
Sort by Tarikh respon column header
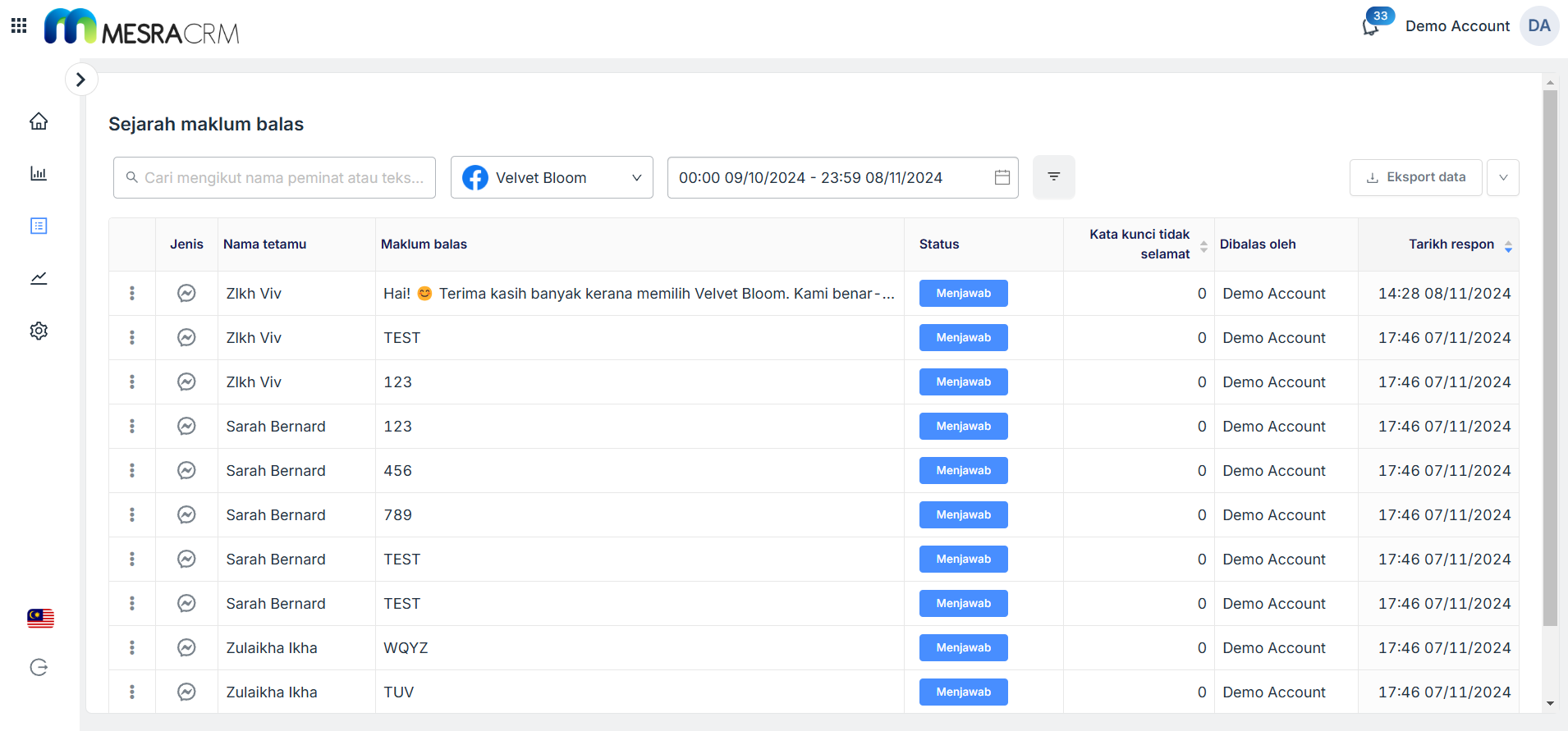click(1451, 244)
